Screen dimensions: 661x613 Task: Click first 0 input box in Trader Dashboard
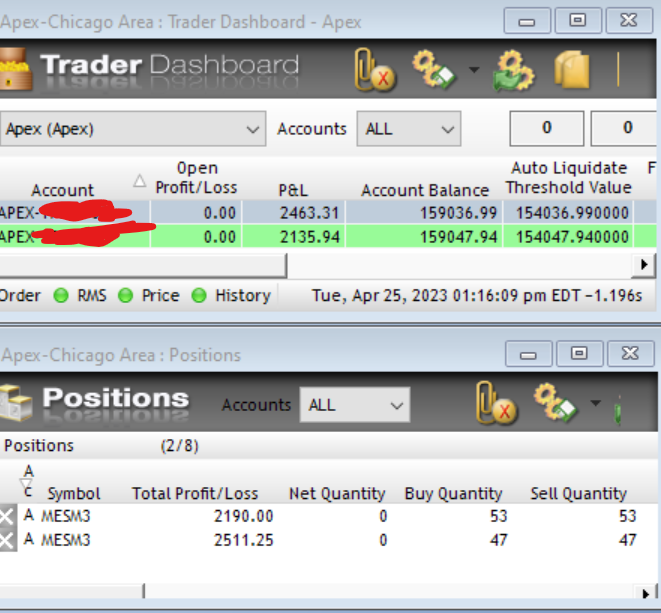click(547, 128)
